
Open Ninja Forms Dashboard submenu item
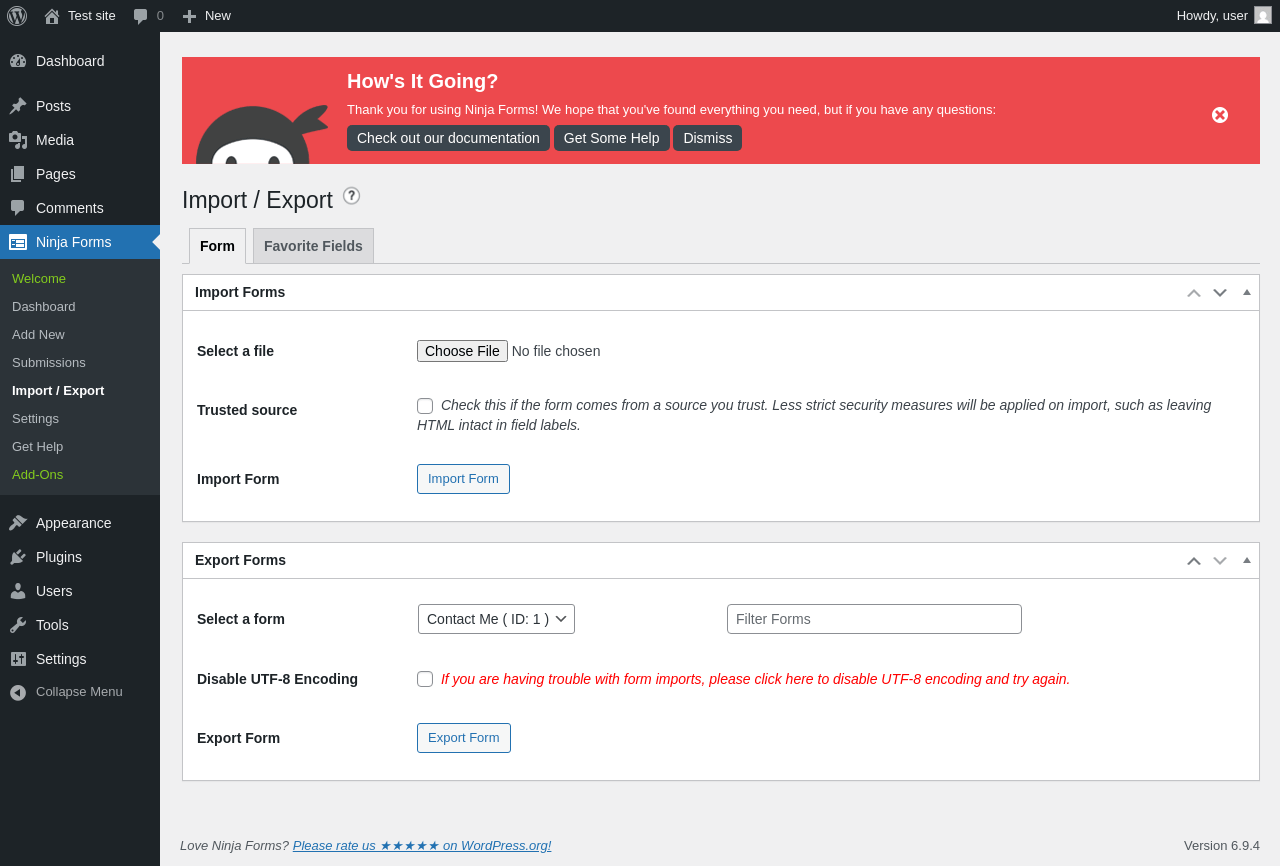pos(44,306)
